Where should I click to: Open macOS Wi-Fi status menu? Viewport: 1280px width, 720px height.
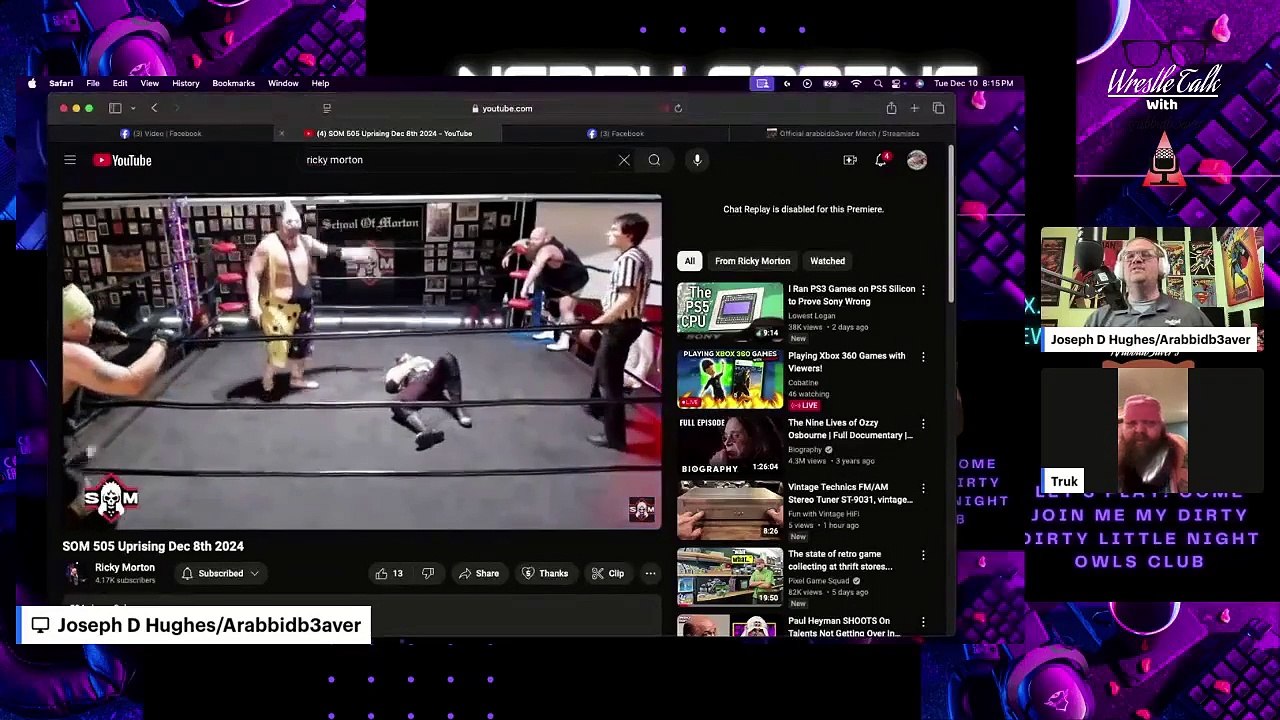[x=856, y=83]
